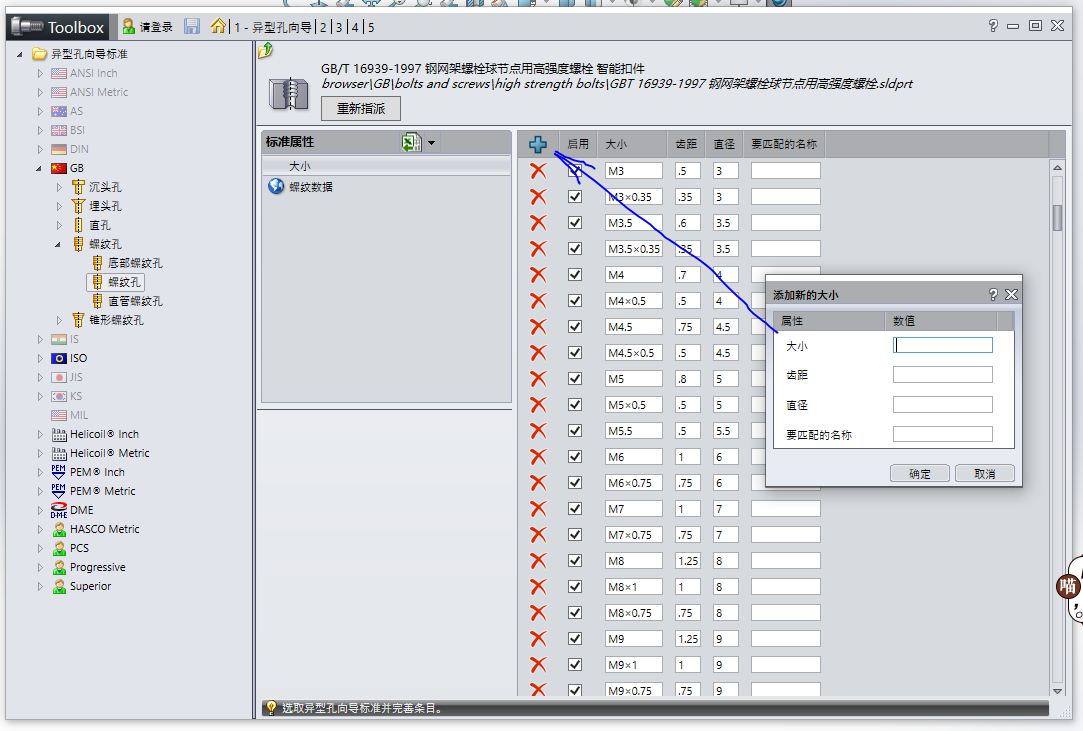Go to Toolbox home icon
This screenshot has width=1083, height=731.
point(218,26)
